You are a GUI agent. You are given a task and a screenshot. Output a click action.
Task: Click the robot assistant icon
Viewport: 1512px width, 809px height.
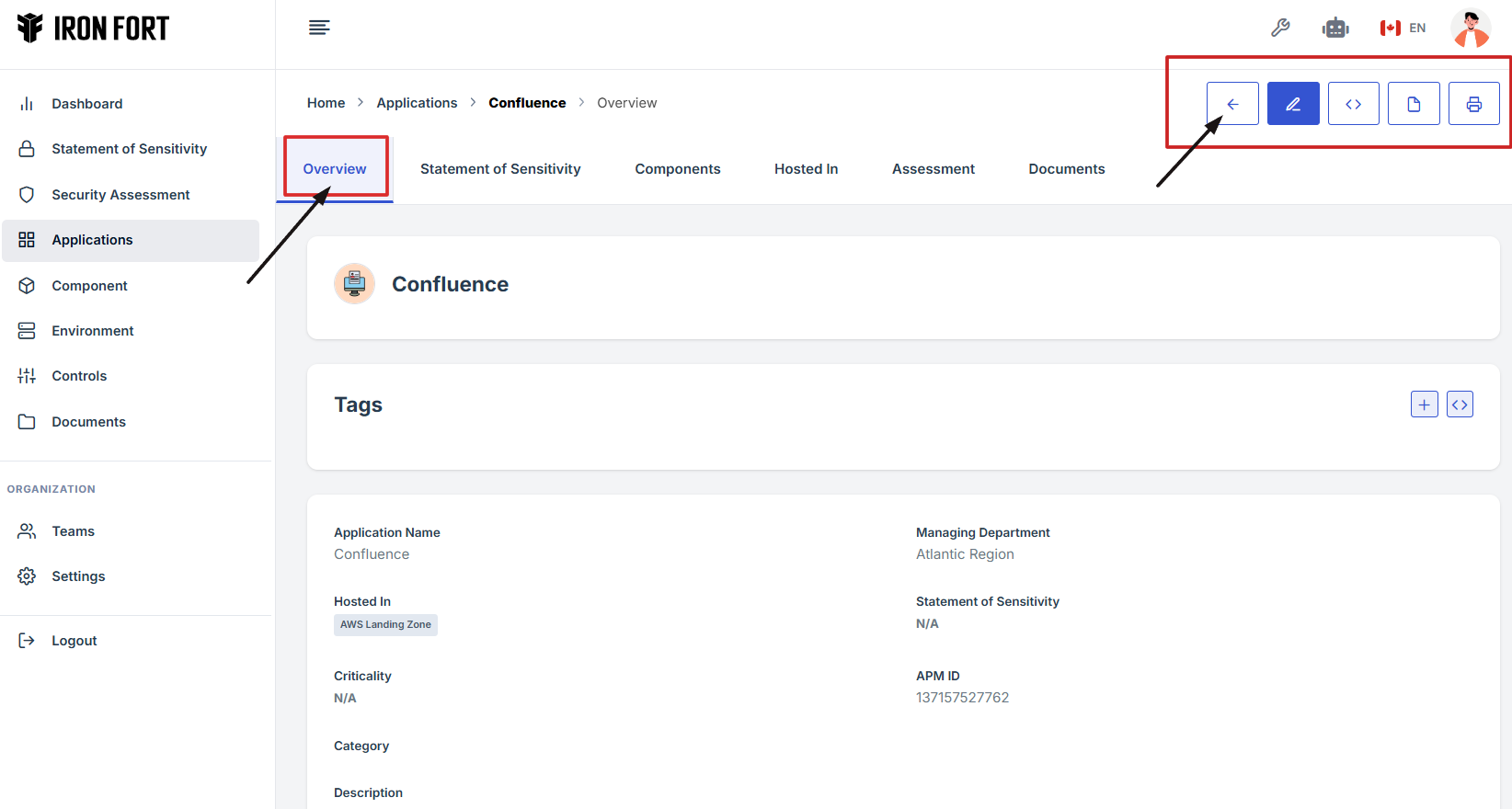[1334, 28]
